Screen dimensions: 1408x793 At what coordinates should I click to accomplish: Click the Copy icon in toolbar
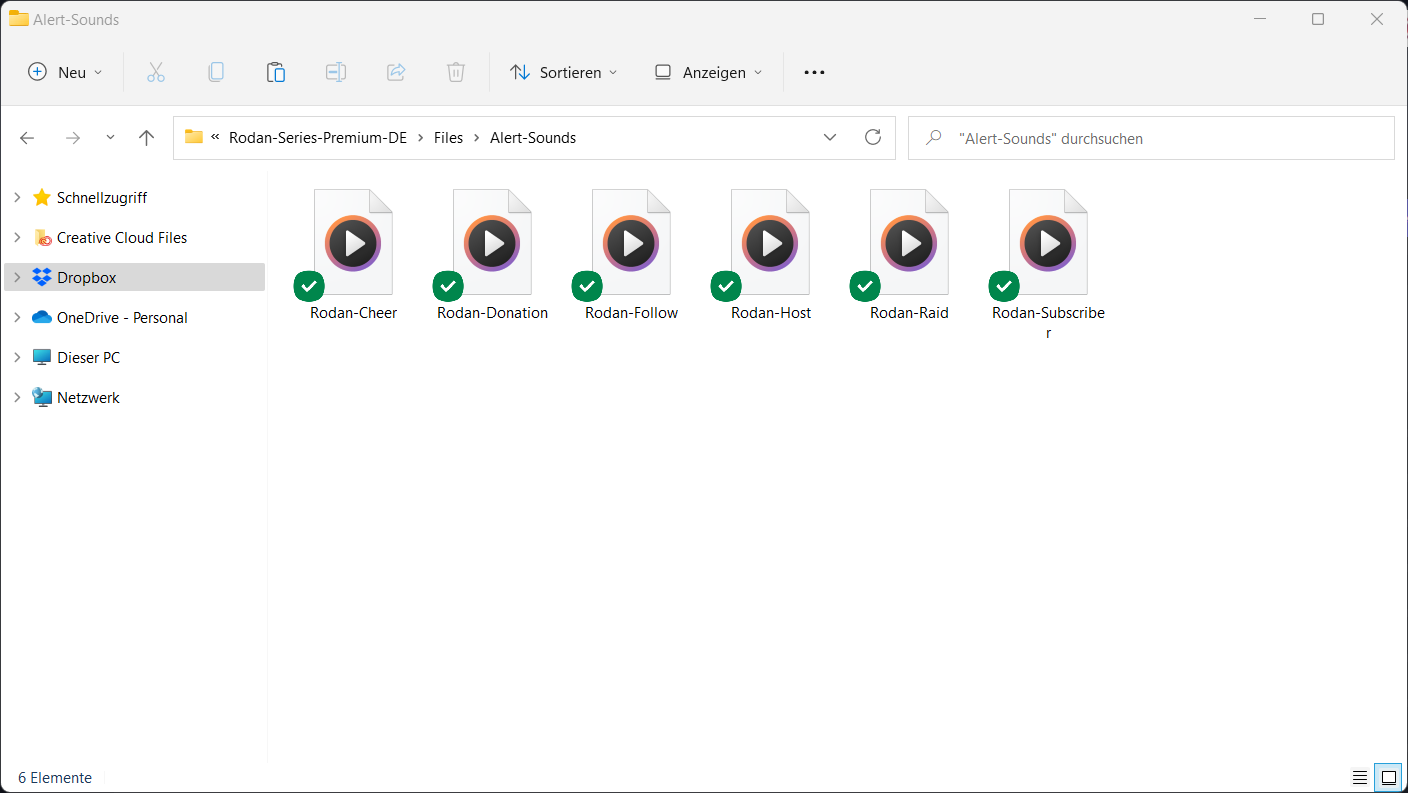click(215, 72)
